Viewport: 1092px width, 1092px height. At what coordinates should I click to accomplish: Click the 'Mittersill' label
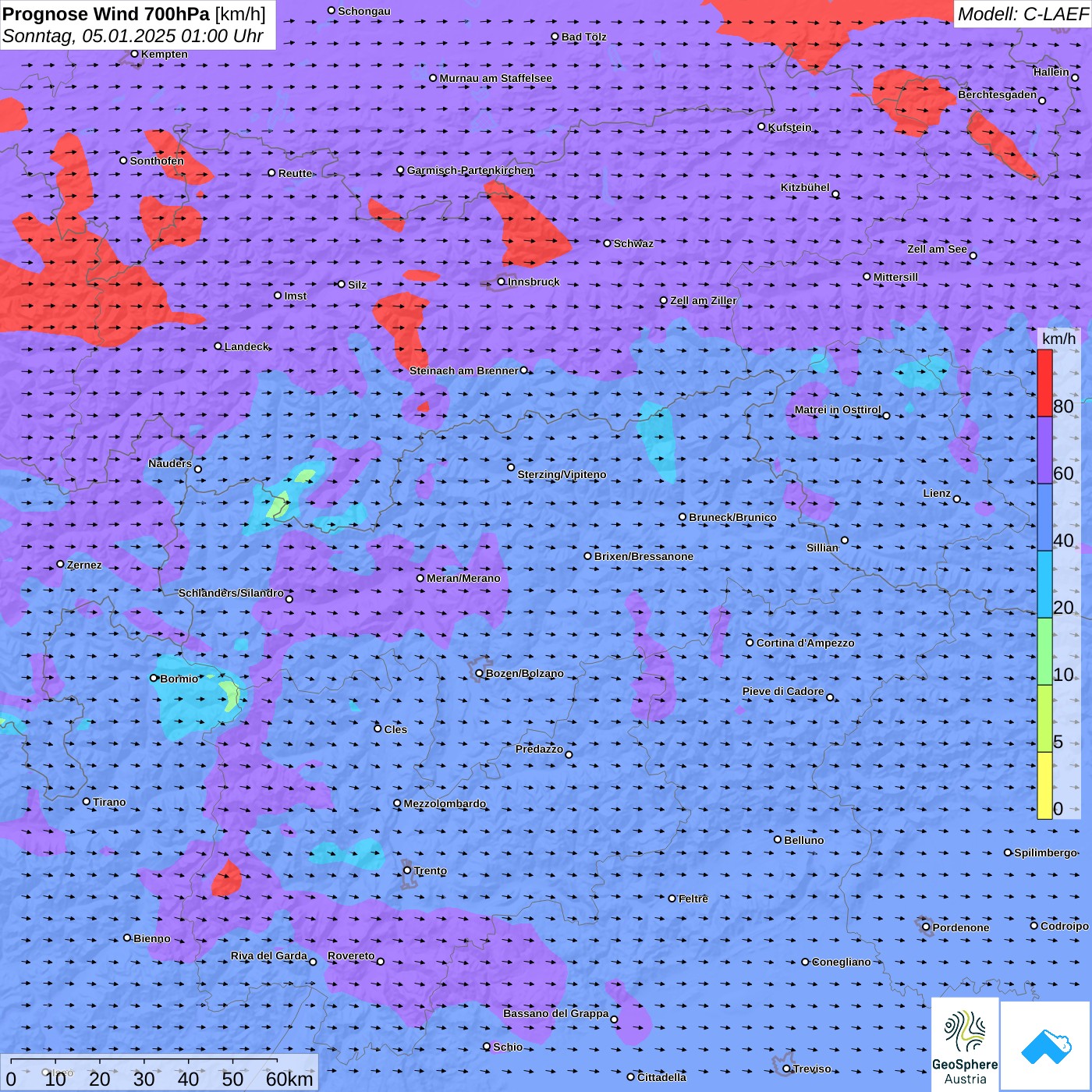(895, 277)
